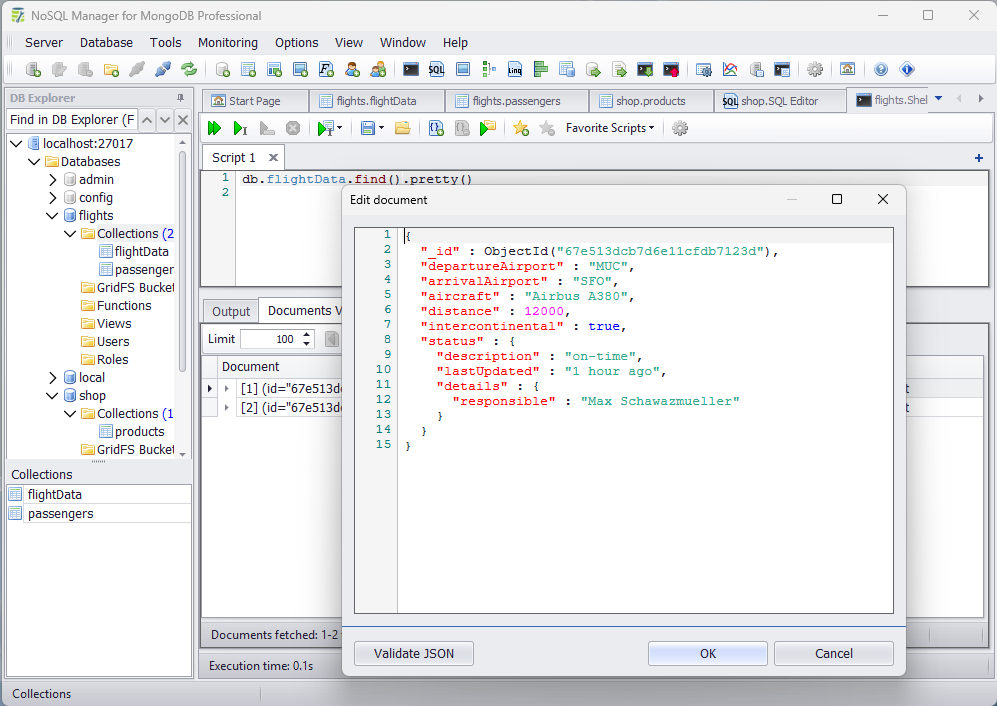Click the main toolbar gear options icon

[x=815, y=69]
